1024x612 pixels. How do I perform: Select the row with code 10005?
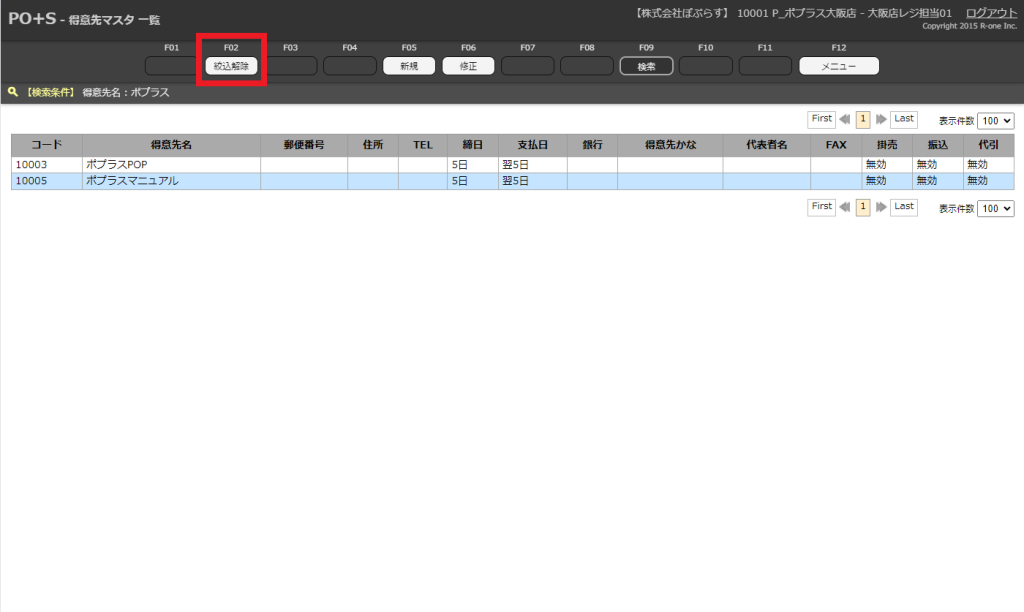pos(46,181)
